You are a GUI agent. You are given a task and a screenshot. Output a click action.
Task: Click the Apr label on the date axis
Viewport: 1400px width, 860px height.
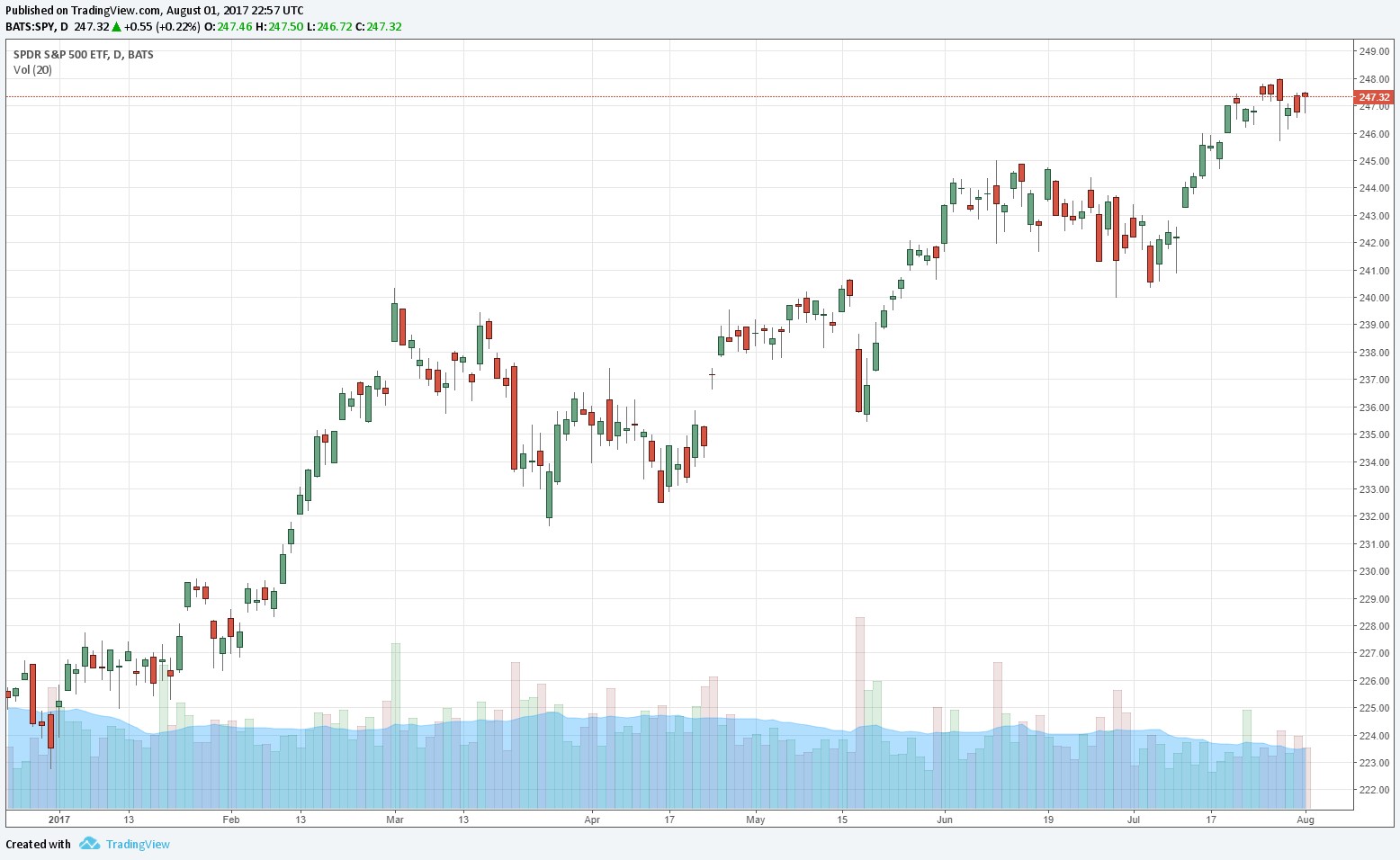click(x=591, y=820)
